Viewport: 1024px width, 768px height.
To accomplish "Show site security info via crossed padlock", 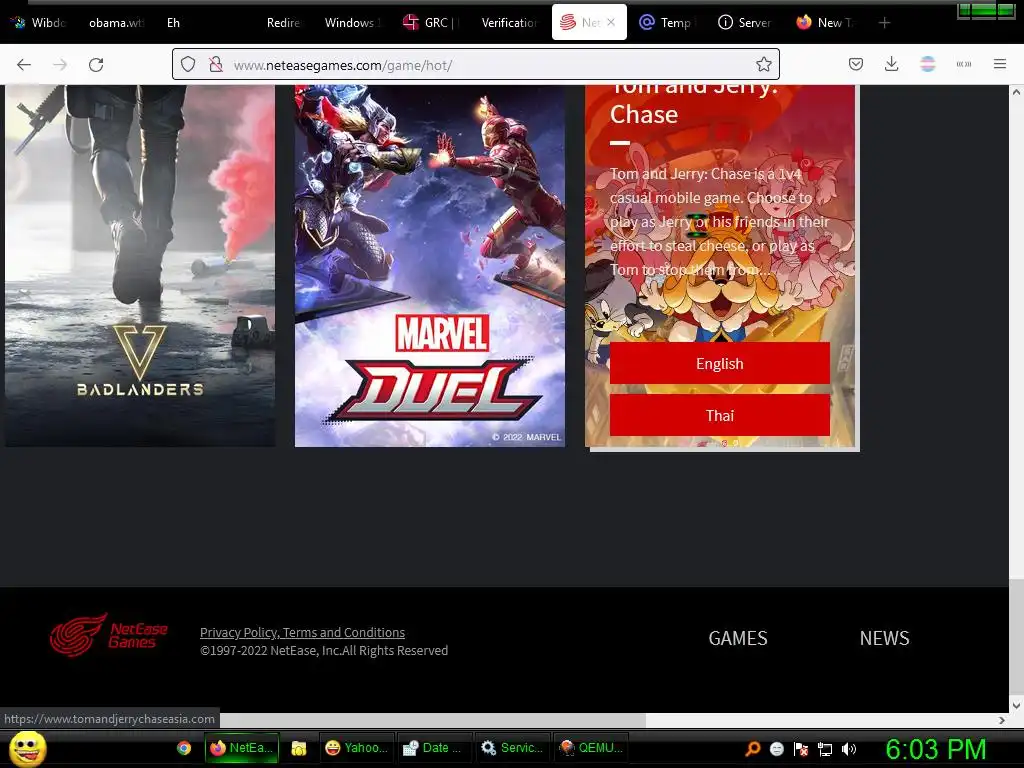I will (x=216, y=64).
